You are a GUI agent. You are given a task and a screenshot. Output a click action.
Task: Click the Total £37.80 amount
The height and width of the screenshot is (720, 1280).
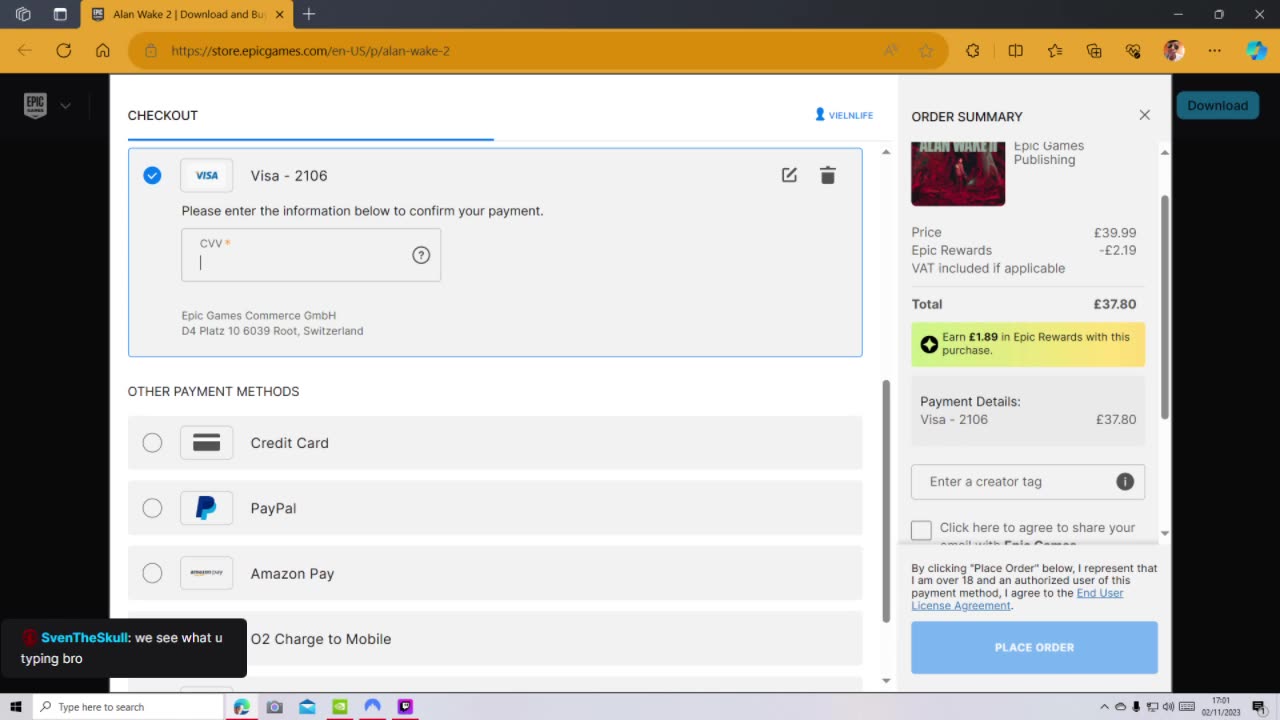[x=1115, y=304]
